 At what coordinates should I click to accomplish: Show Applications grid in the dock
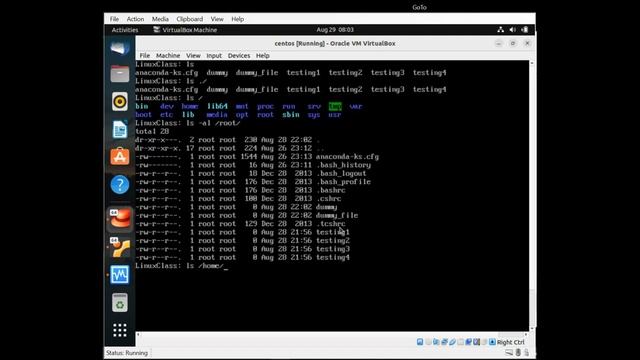coord(120,330)
